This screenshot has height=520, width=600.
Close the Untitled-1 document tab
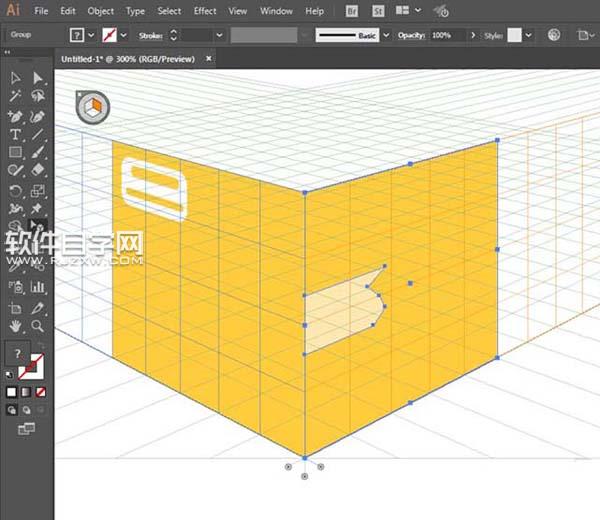(209, 59)
